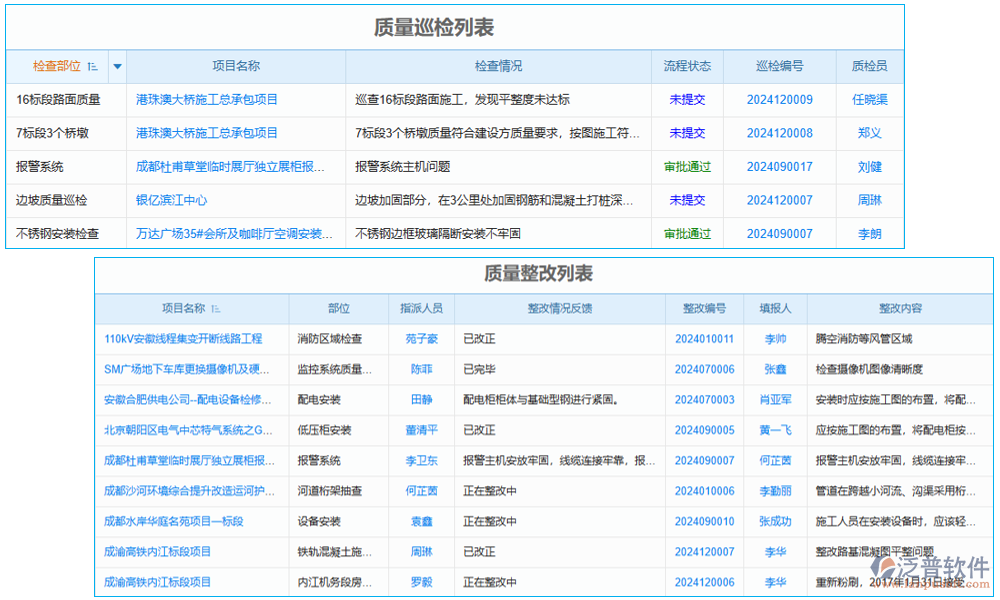This screenshot has height=600, width=1000.
Task: Select reporter 李帅 in first rectification row
Action: [775, 339]
